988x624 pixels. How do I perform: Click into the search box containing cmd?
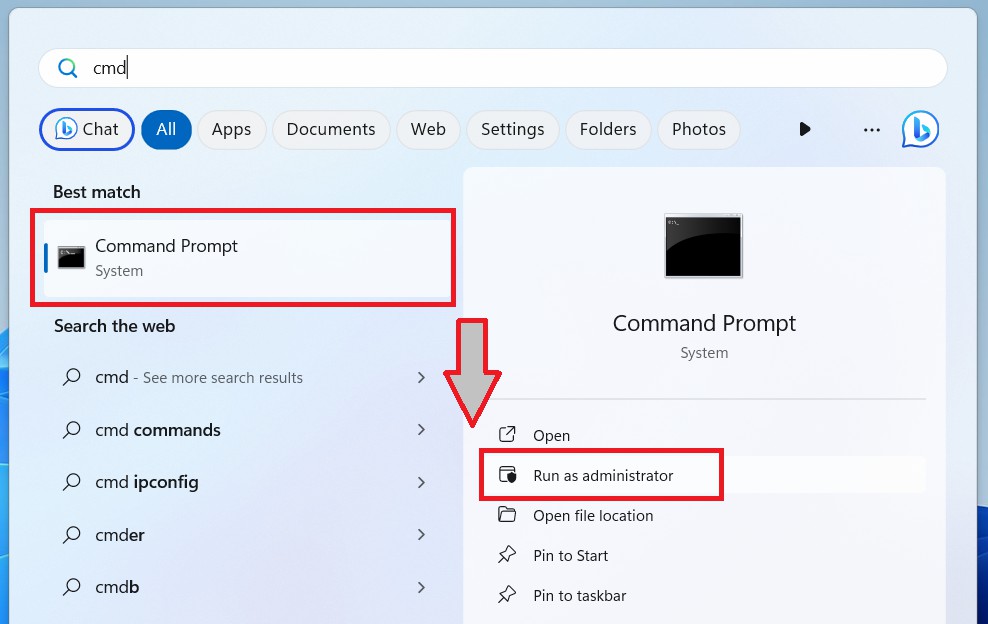[x=493, y=68]
